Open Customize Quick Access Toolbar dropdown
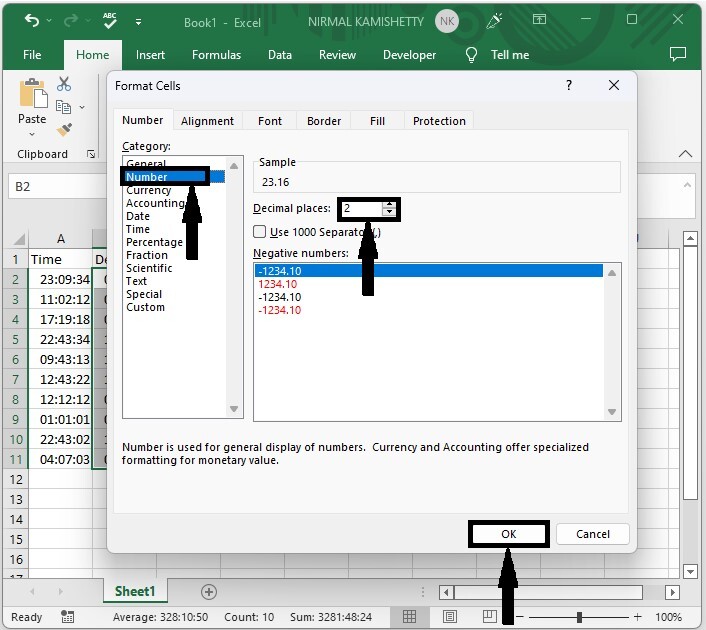Image resolution: width=706 pixels, height=630 pixels. point(137,21)
